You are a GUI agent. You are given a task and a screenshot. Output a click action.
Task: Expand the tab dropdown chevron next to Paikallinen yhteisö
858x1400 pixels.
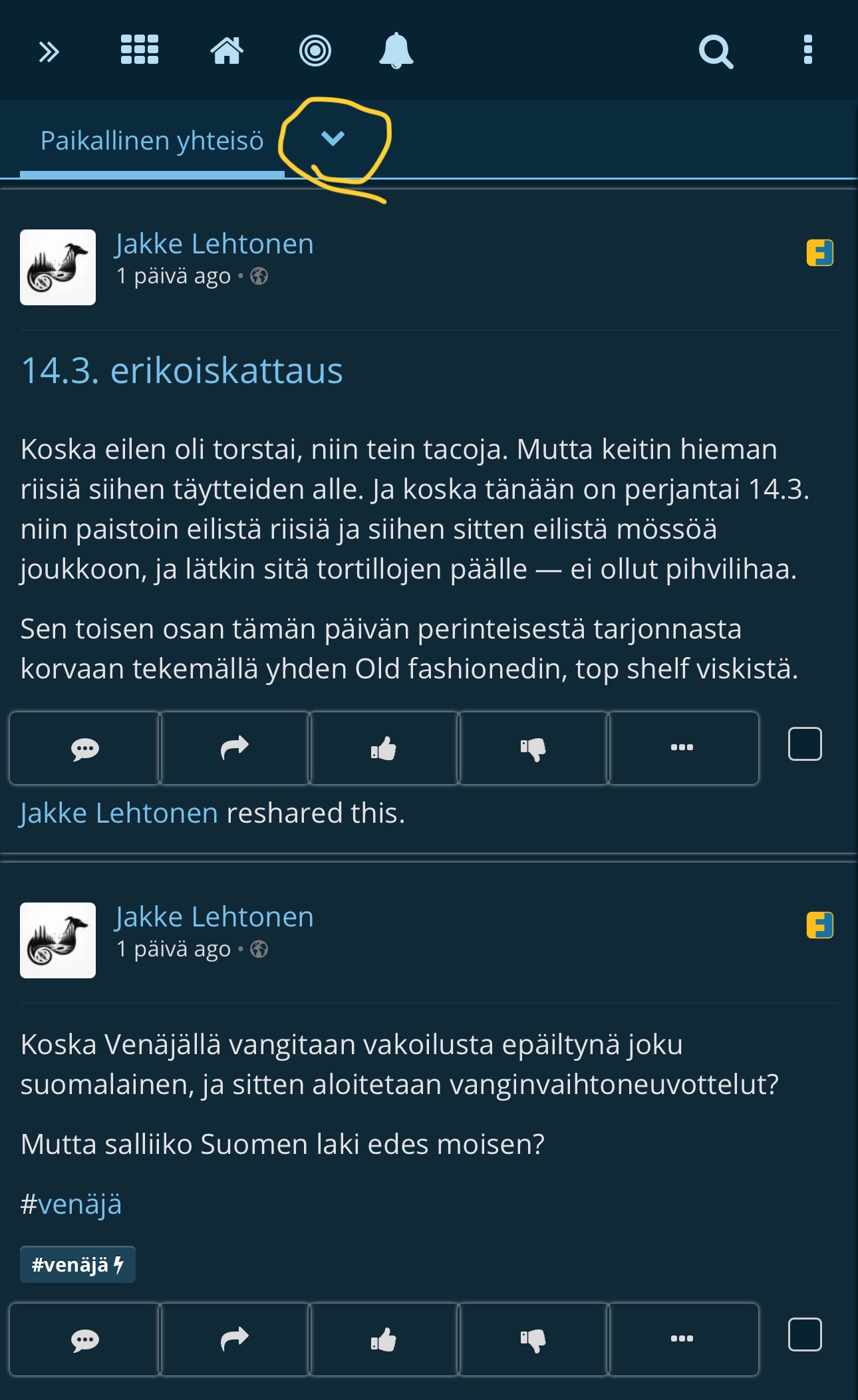pos(333,138)
